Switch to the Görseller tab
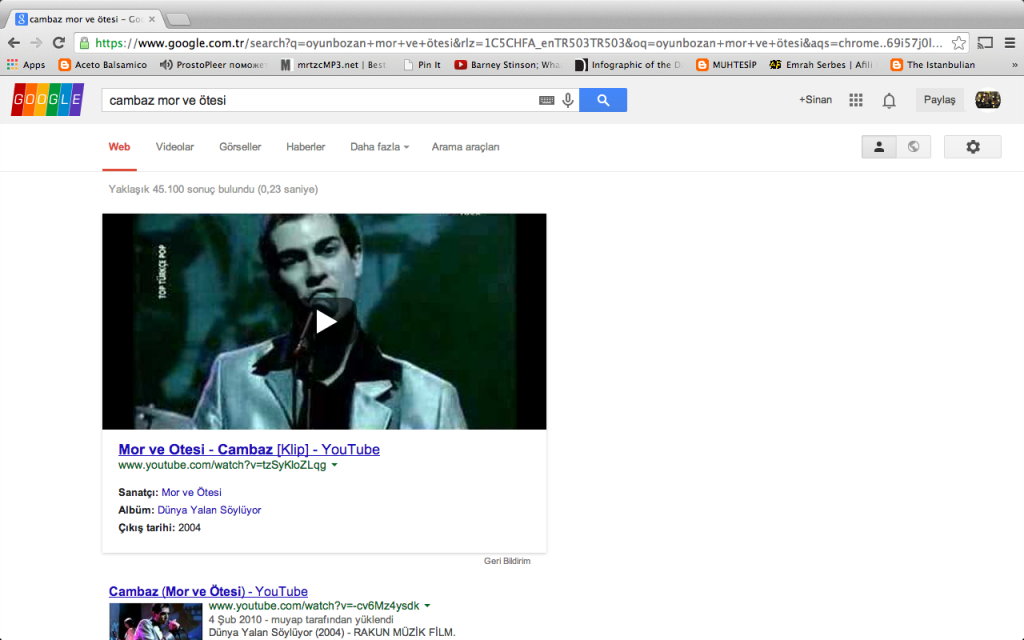 (239, 146)
